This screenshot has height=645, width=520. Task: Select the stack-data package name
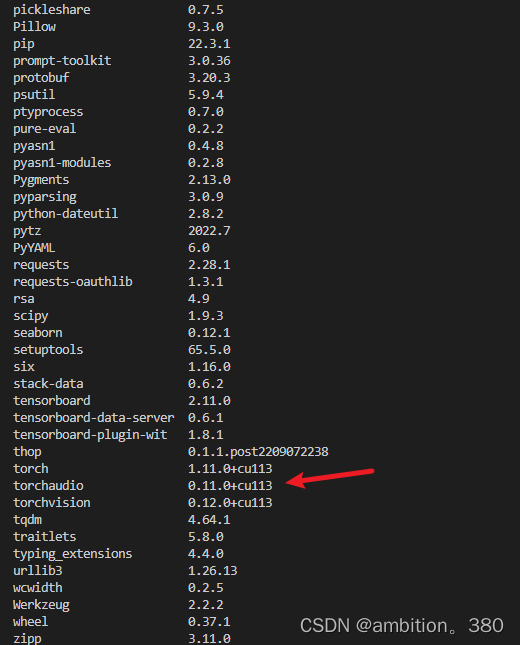point(48,384)
